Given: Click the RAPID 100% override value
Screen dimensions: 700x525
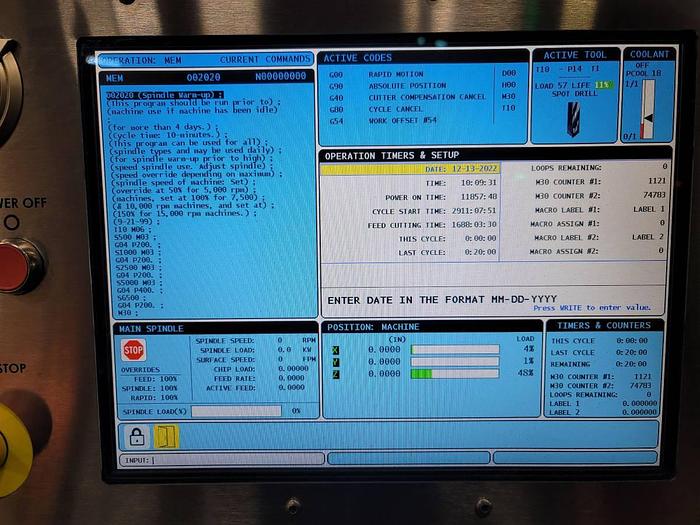Looking at the screenshot, I should tap(169, 397).
